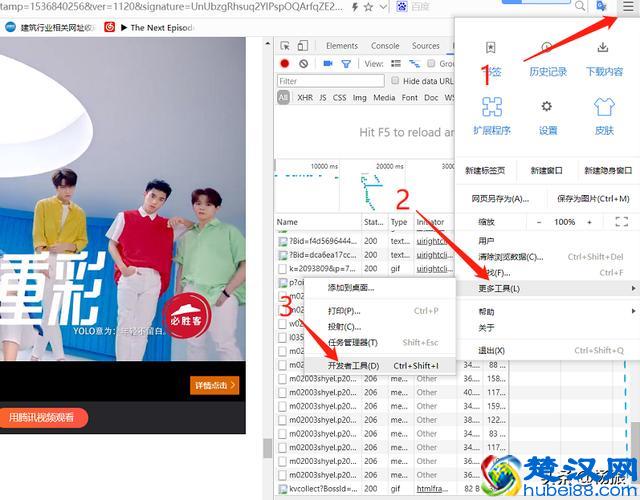
Task: Switch to Elements tab
Action: (342, 46)
